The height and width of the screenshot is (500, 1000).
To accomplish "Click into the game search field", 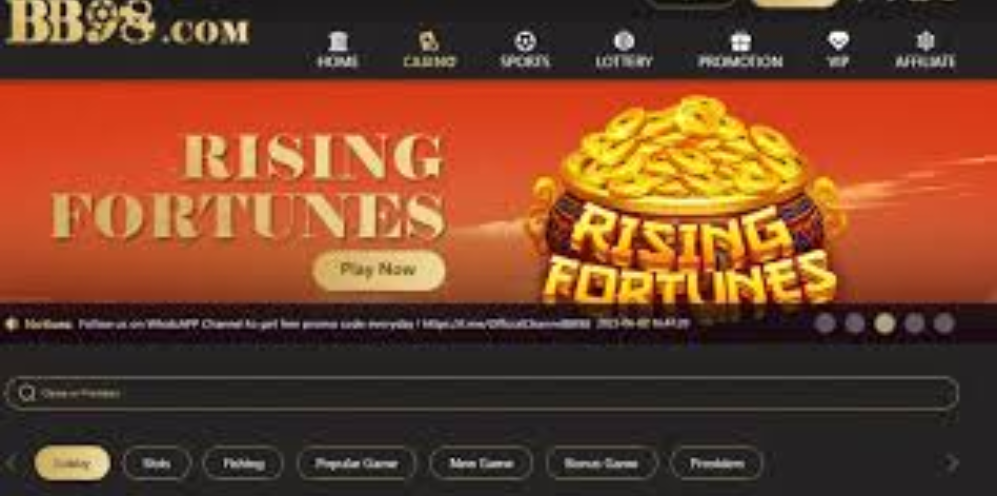I will [x=482, y=393].
